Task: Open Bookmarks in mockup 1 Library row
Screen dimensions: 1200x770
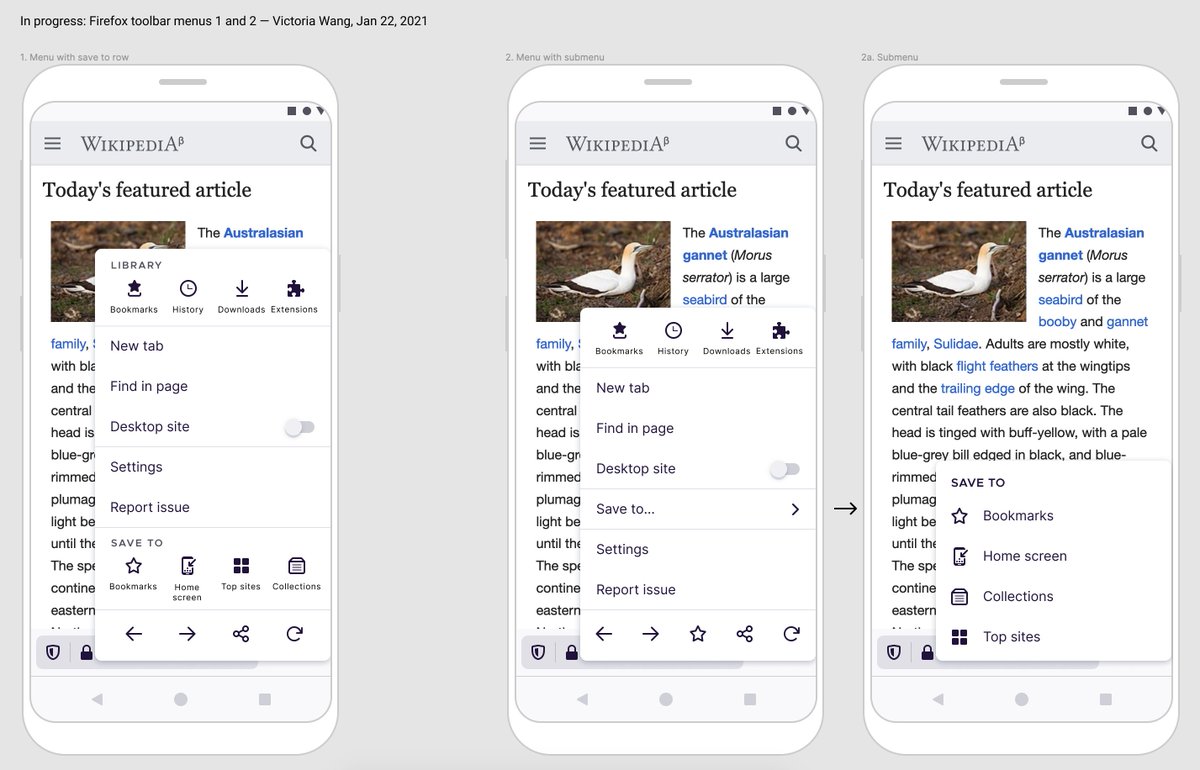Action: click(134, 297)
